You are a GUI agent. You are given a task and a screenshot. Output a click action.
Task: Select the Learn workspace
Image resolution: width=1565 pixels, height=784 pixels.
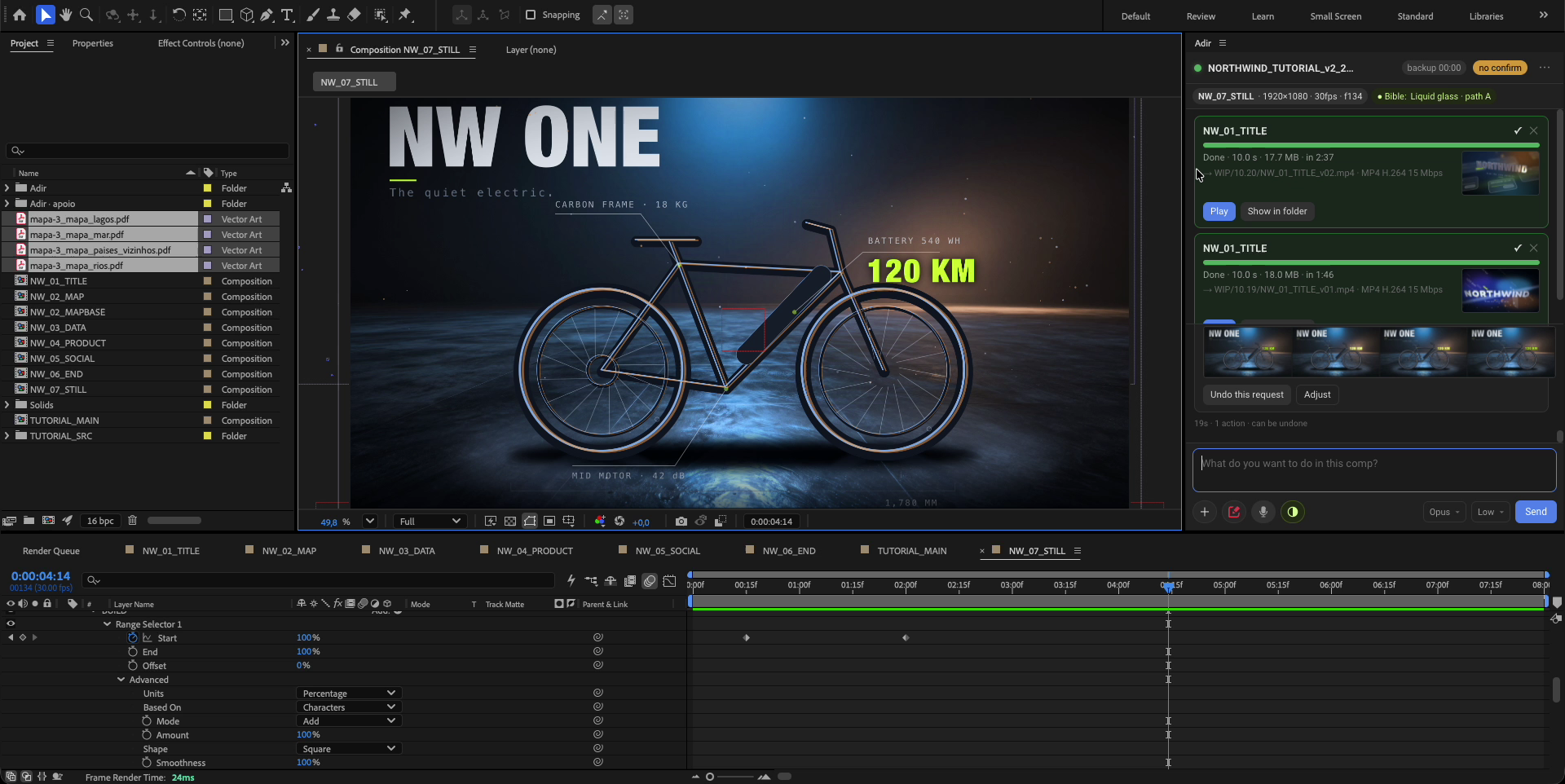click(1263, 16)
